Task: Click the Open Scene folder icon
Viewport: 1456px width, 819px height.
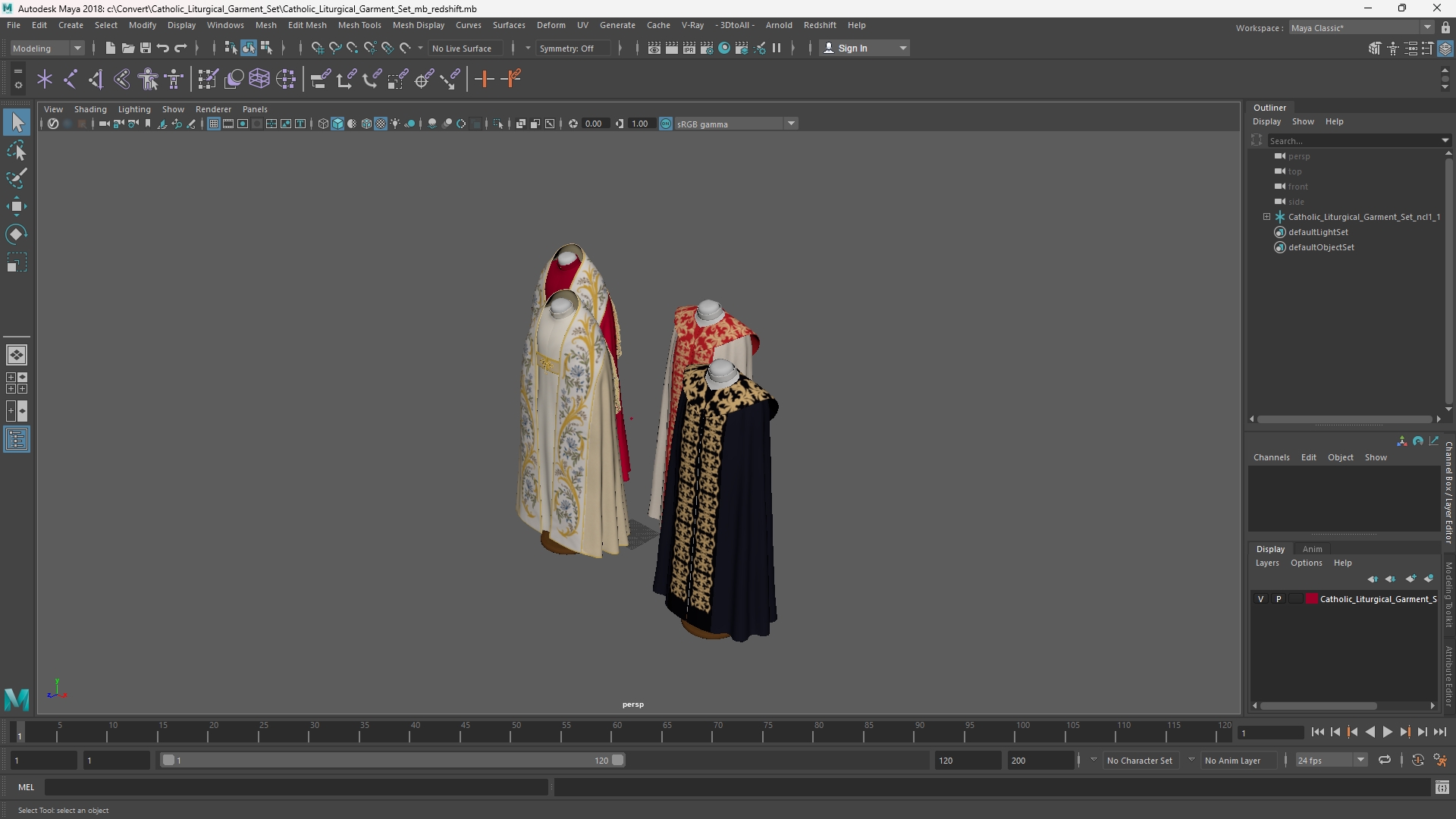Action: point(128,48)
